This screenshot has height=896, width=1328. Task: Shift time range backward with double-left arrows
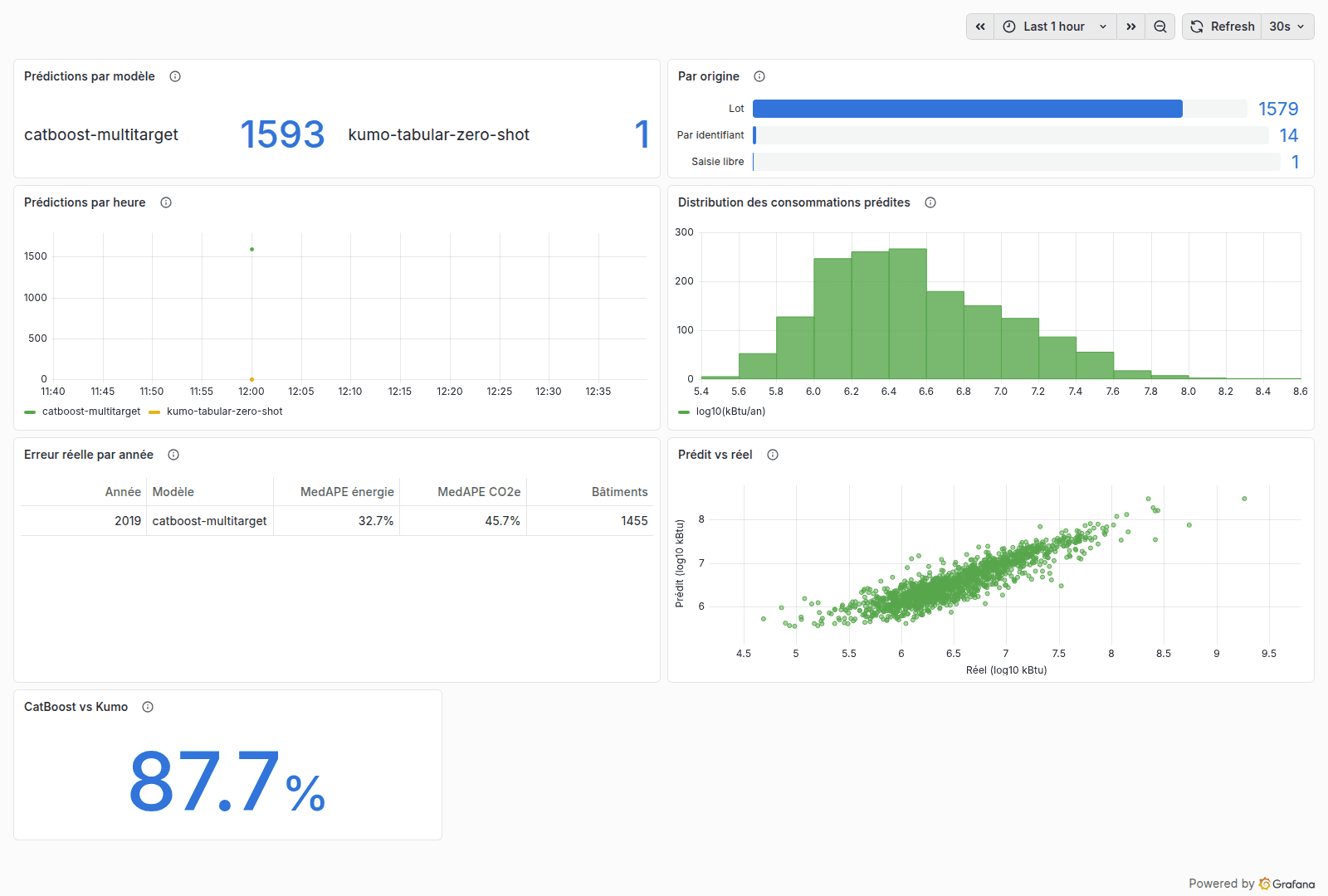point(980,27)
